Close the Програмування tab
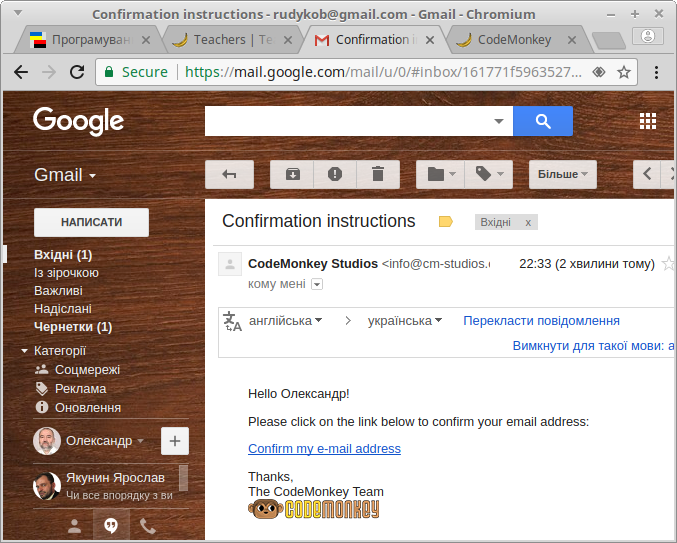The width and height of the screenshot is (677, 543). pos(146,40)
